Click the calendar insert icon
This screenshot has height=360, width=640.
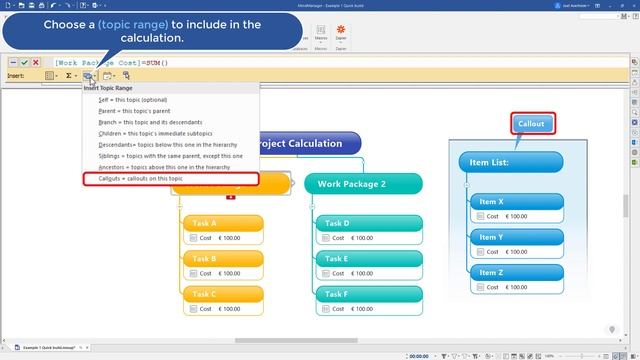point(107,76)
